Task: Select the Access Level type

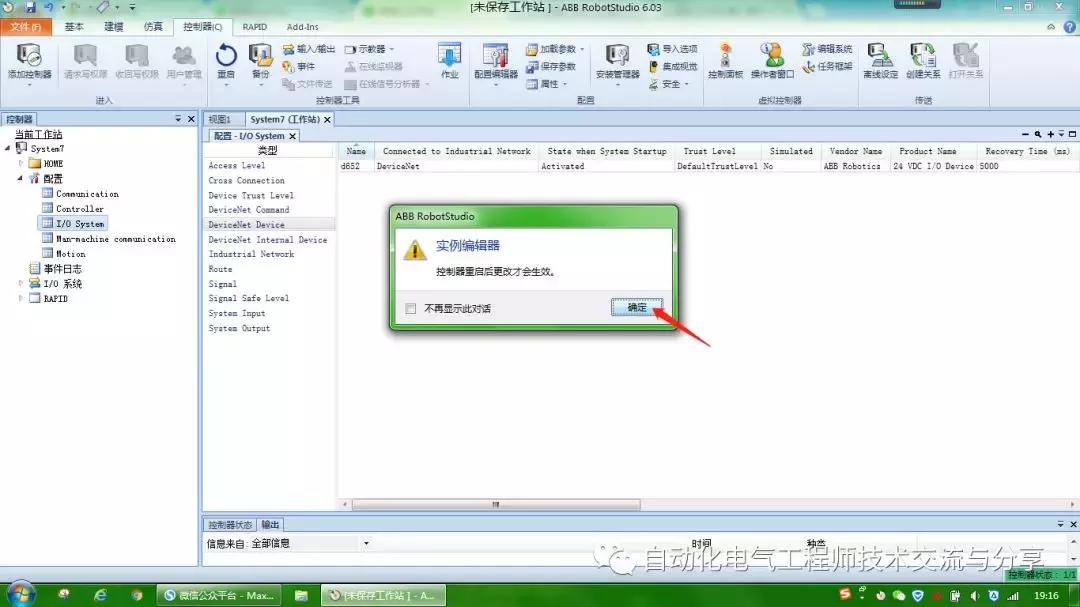Action: tap(236, 165)
